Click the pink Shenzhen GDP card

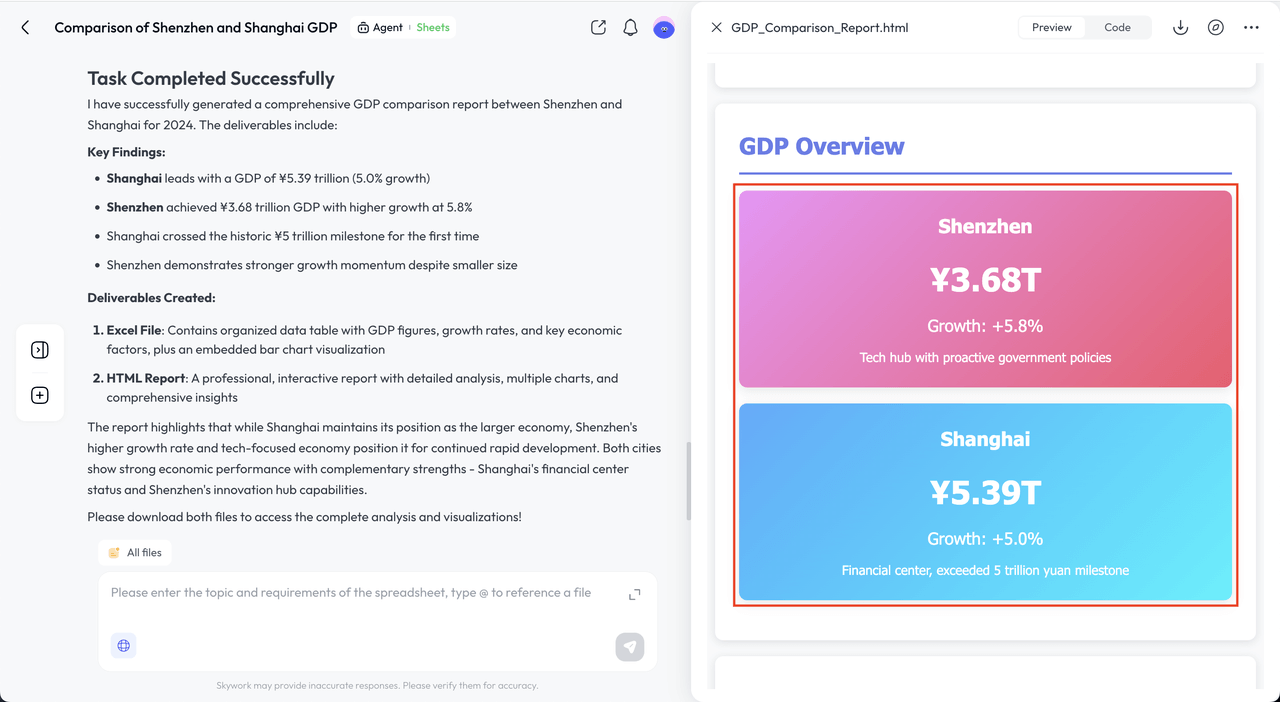pos(985,288)
